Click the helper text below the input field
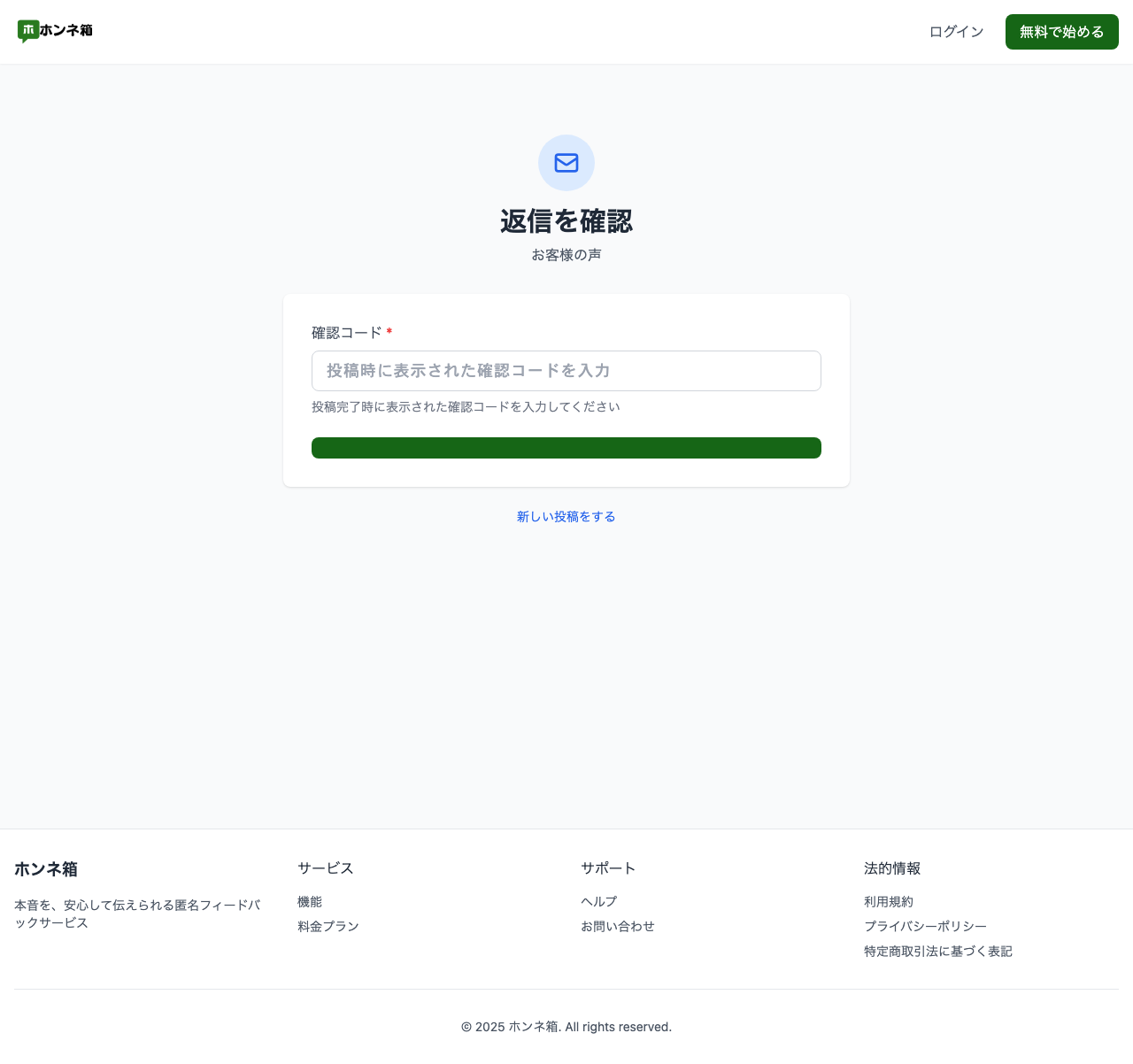1133x1064 pixels. (466, 406)
